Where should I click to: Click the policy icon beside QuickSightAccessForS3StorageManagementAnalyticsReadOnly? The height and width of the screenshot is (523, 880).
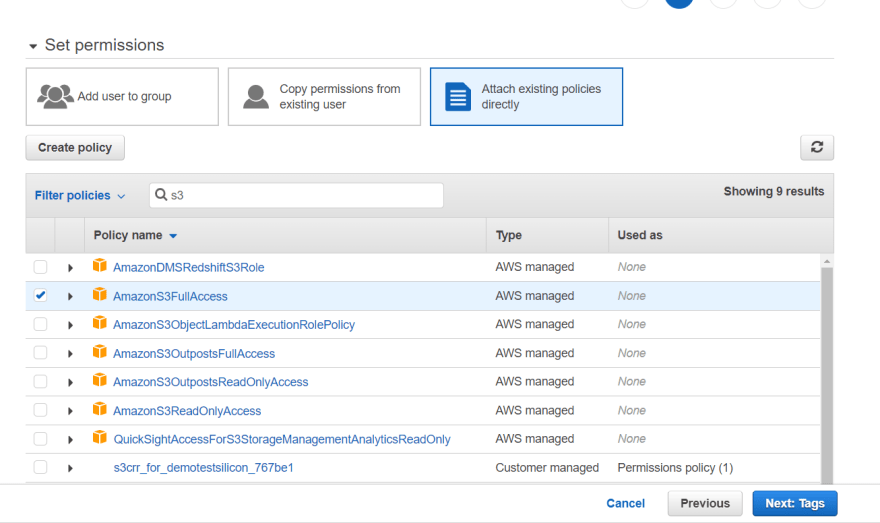pyautogui.click(x=100, y=437)
